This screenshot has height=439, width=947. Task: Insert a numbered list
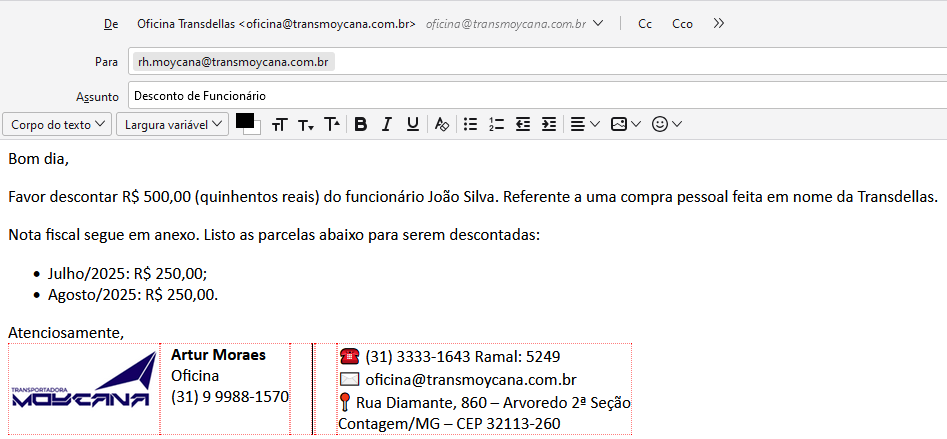496,125
